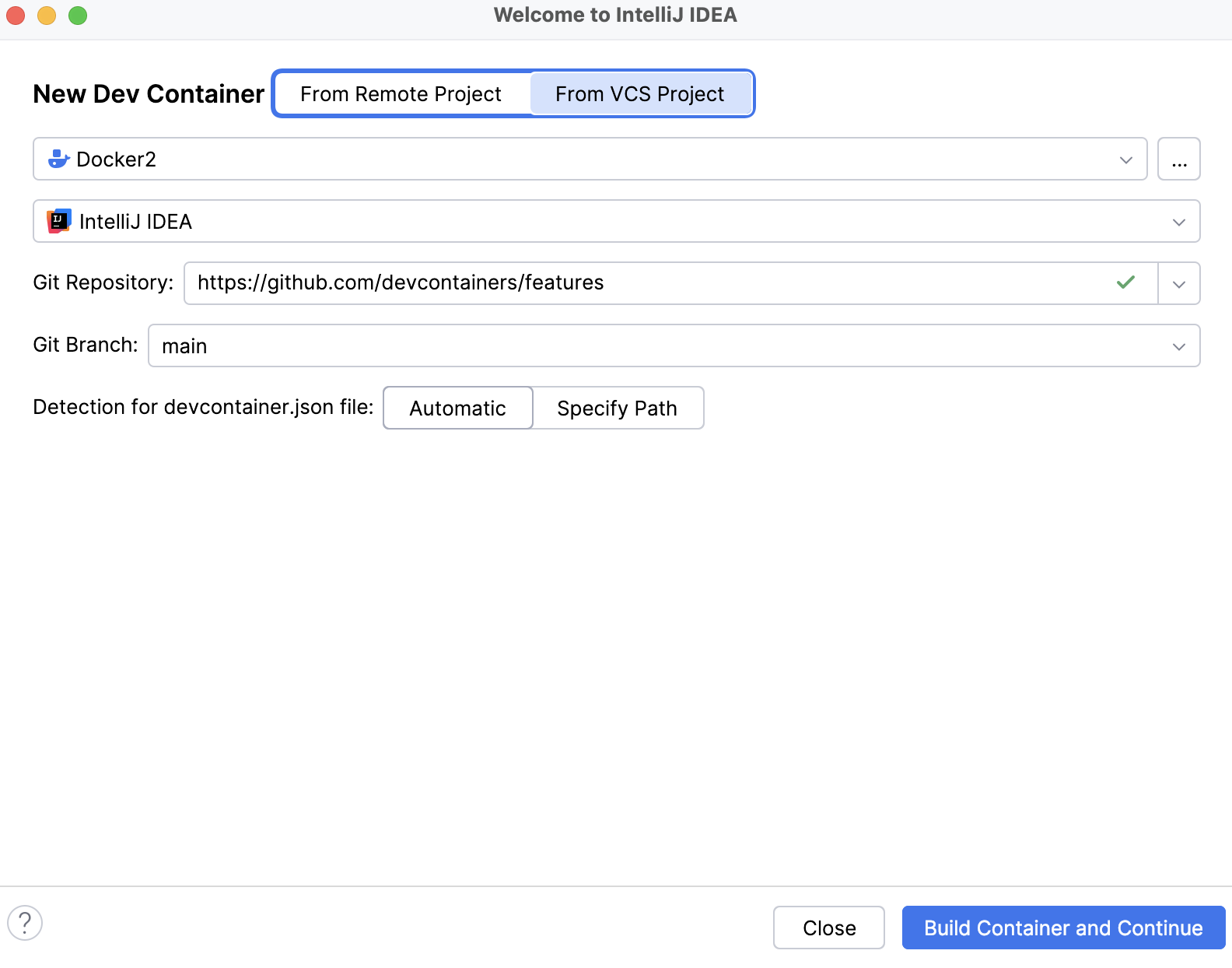This screenshot has height=968, width=1232.
Task: Switch detection to Specify Path
Action: 618,408
